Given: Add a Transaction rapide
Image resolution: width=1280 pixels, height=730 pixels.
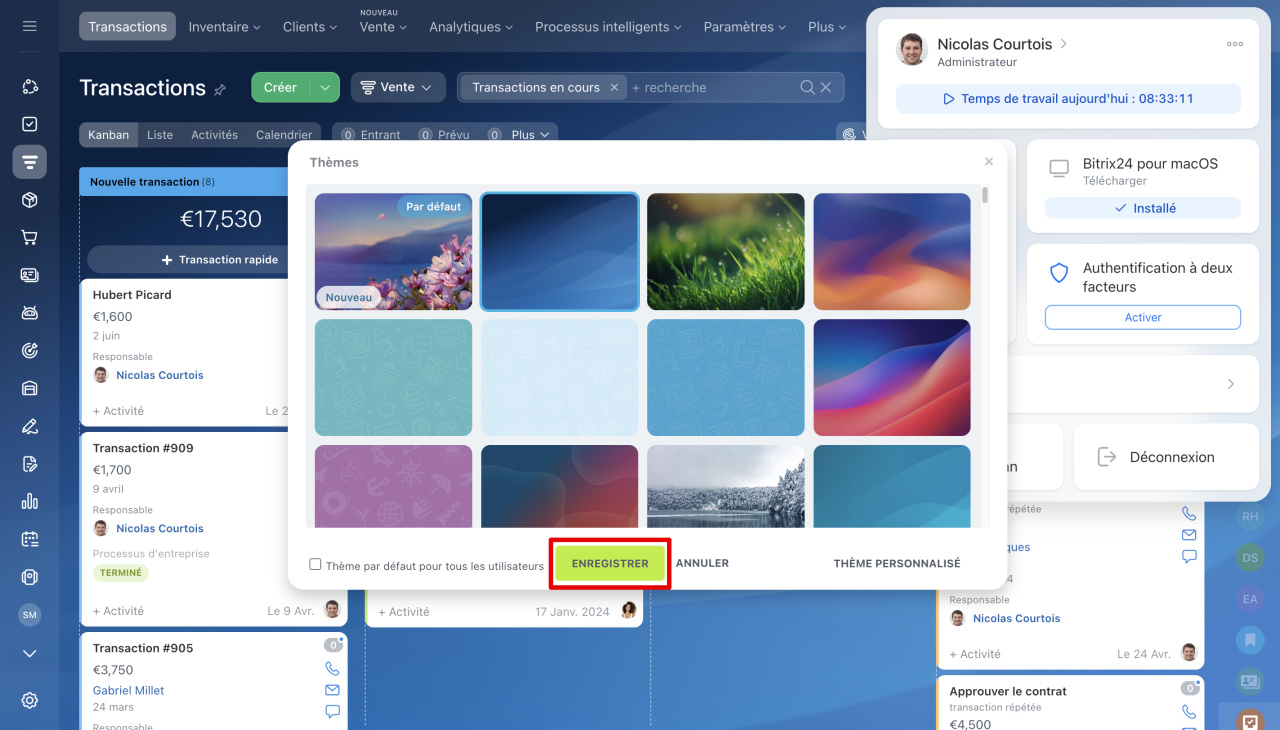Looking at the screenshot, I should coord(219,259).
